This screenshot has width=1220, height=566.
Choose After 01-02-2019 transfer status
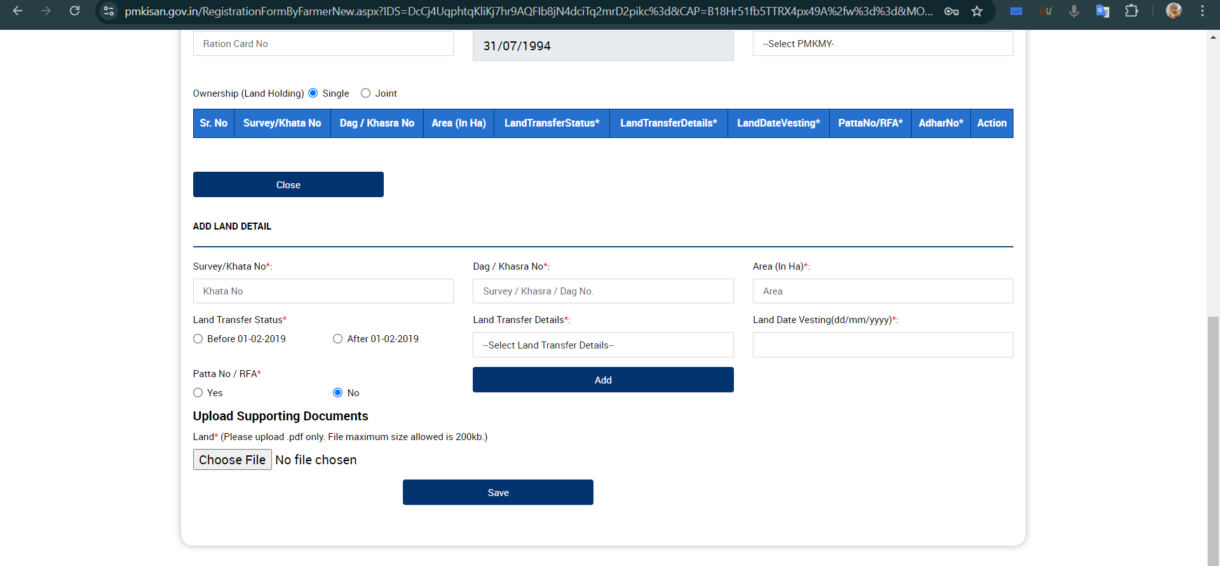338,339
